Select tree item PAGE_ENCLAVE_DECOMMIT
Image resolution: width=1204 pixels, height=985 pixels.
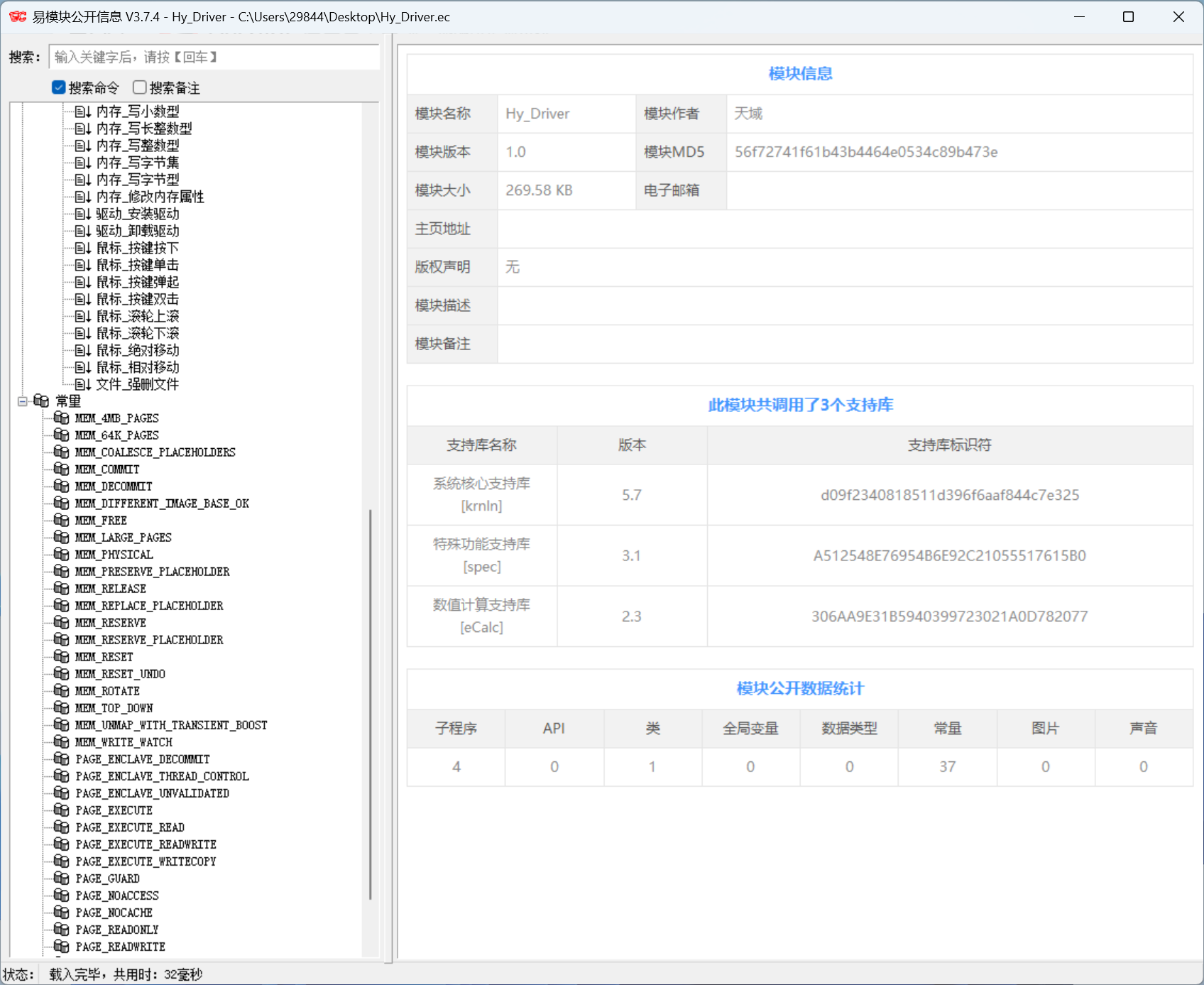(143, 759)
